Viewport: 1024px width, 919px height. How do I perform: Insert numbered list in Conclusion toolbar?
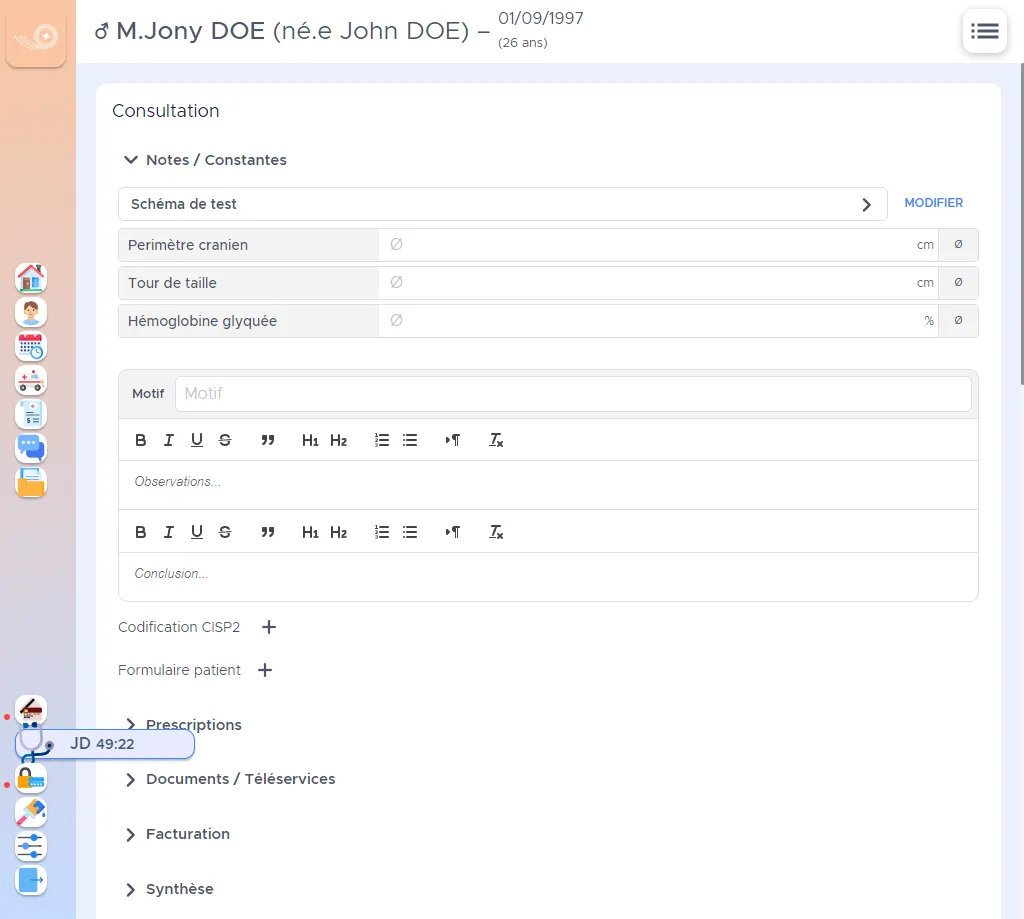[x=382, y=532]
